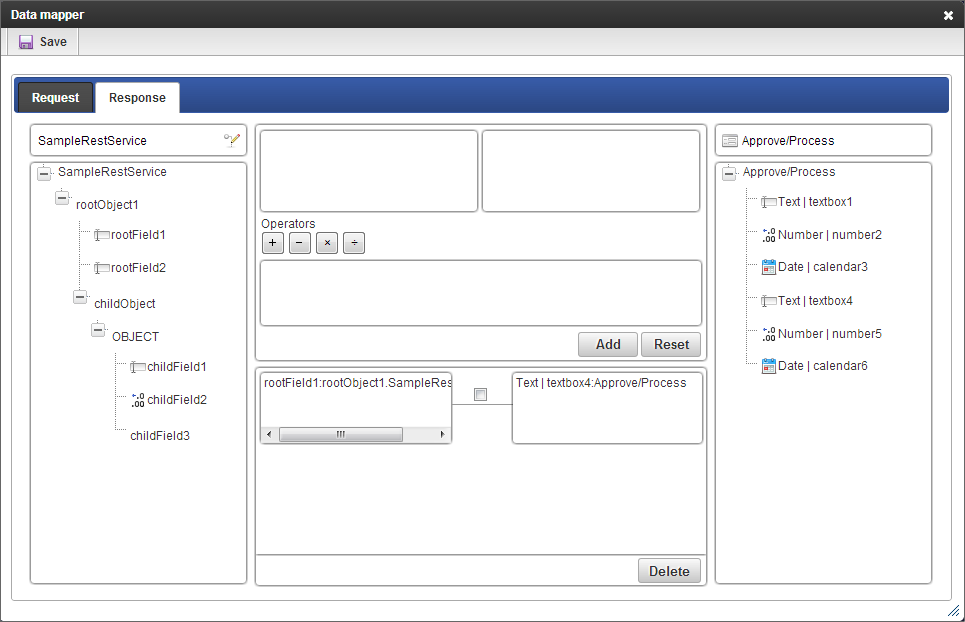Insert the multiply operator
The width and height of the screenshot is (965, 622).
pos(327,243)
